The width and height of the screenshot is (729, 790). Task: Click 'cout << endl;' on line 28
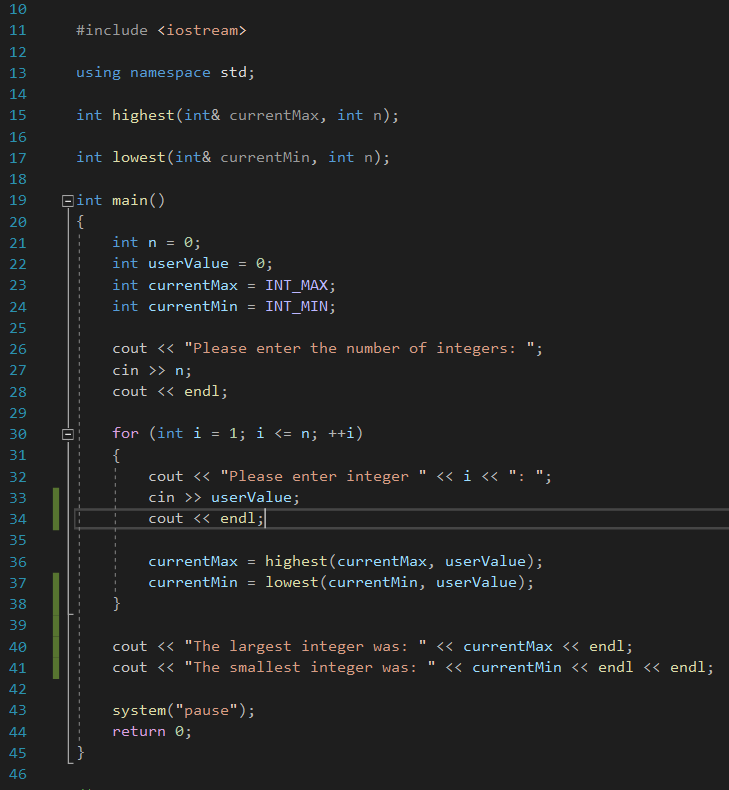(x=170, y=391)
